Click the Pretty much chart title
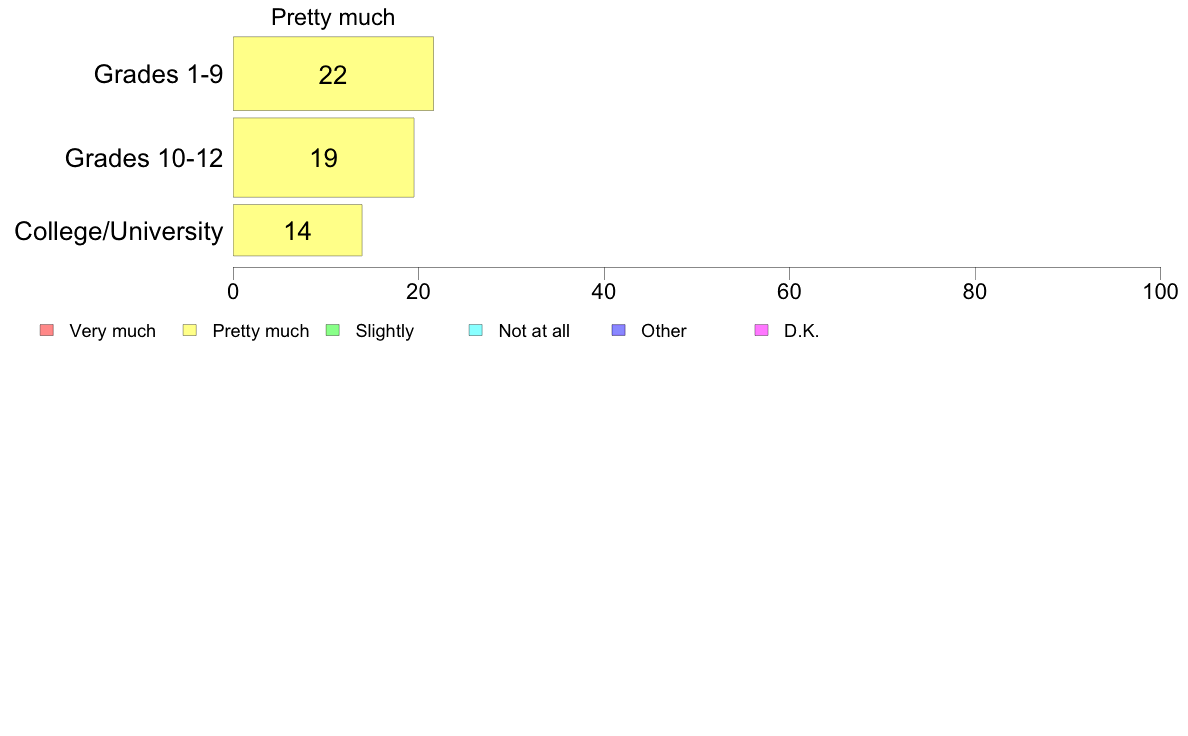The width and height of the screenshot is (1188, 736). (x=333, y=17)
